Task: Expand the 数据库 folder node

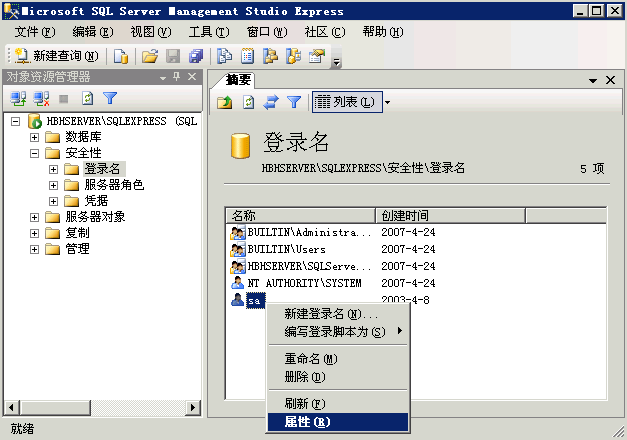Action: point(34,137)
